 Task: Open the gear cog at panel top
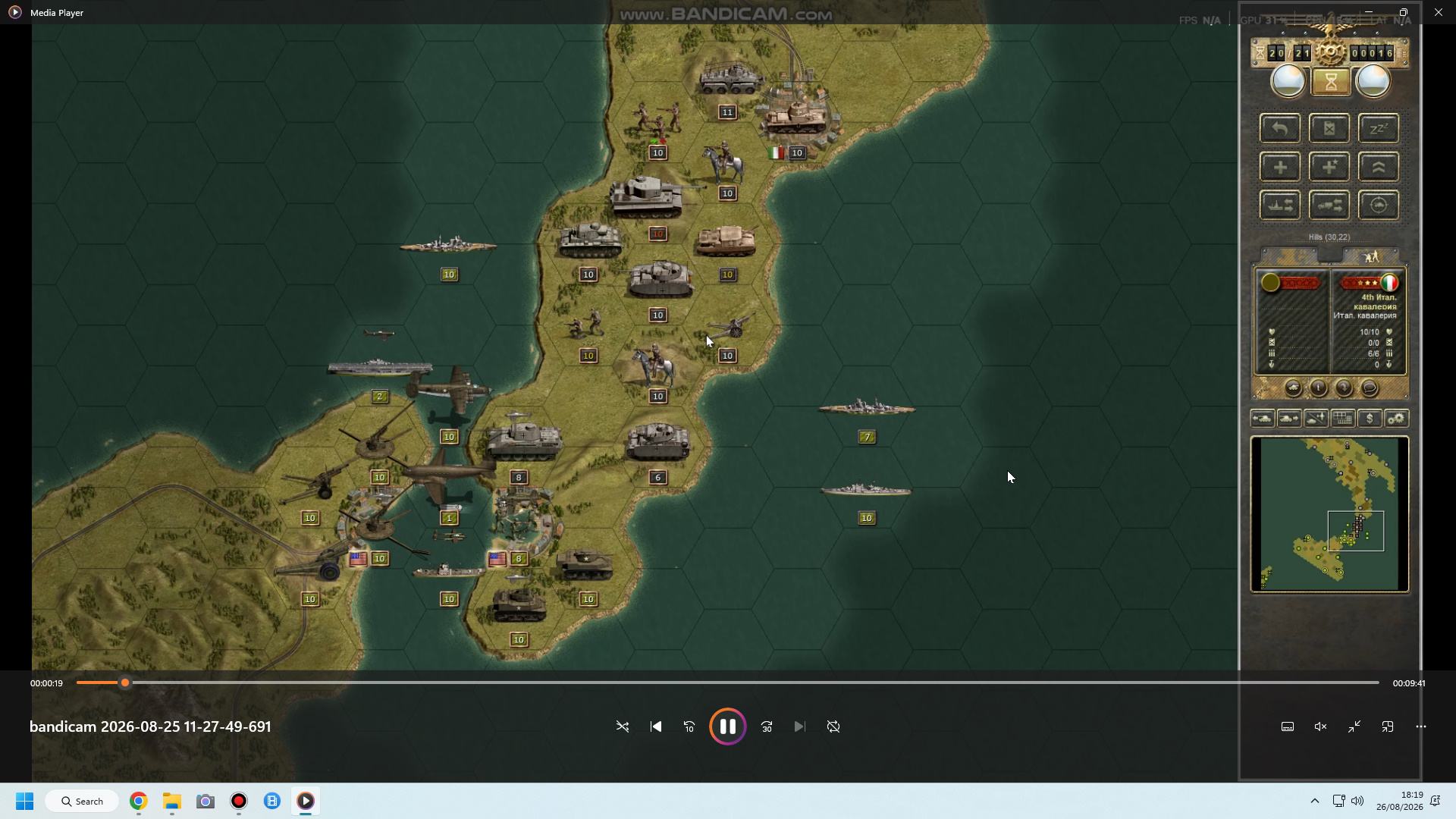tap(1330, 52)
